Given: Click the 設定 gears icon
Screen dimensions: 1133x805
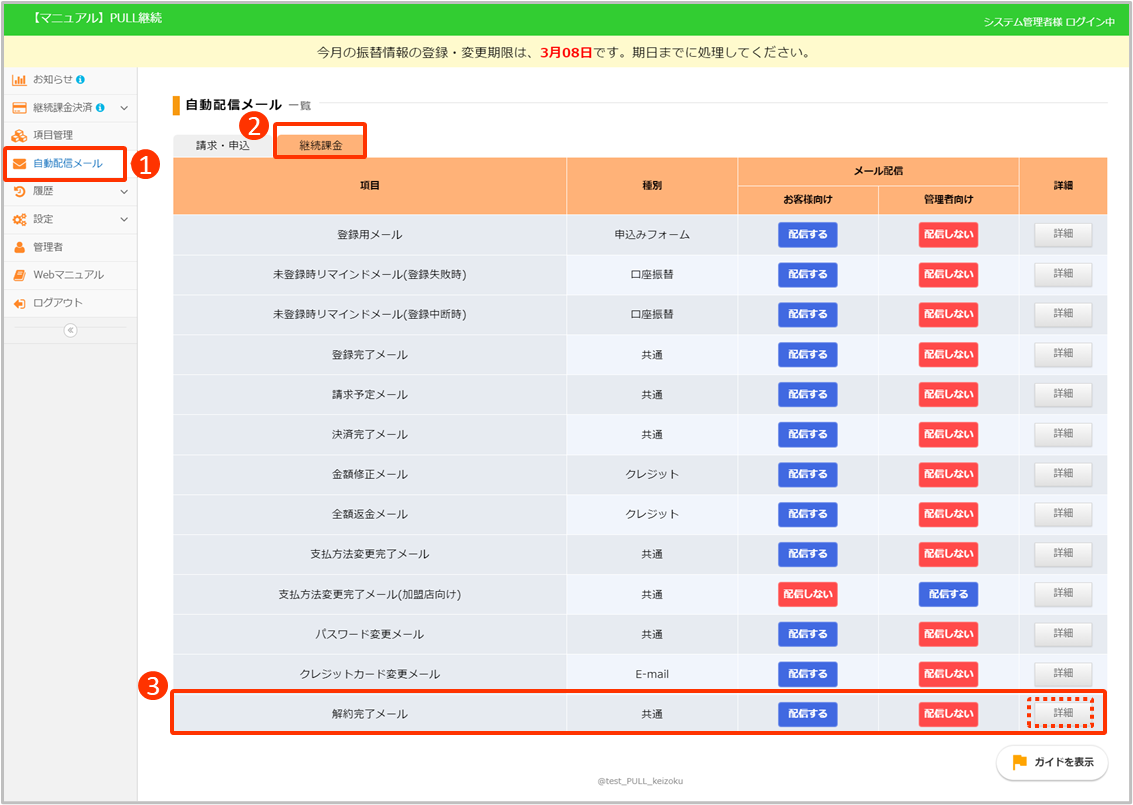Looking at the screenshot, I should click(19, 219).
